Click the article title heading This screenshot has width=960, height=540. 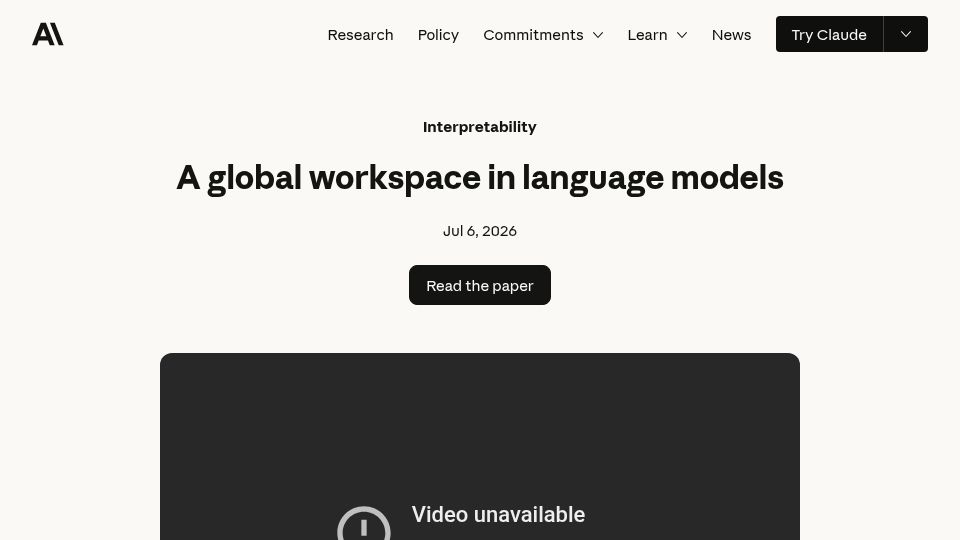tap(479, 178)
